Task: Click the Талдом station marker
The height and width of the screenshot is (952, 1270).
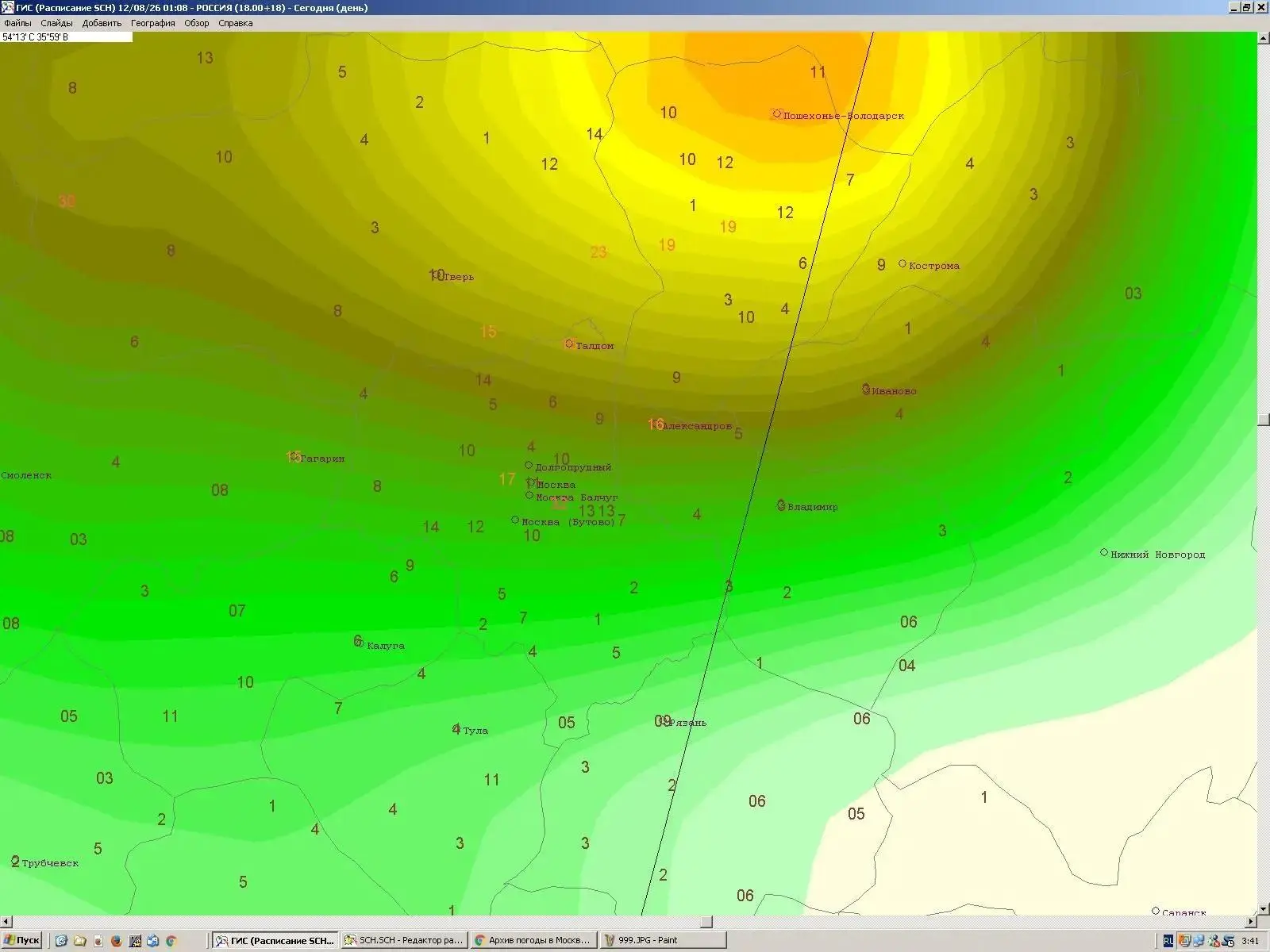Action: 569,344
